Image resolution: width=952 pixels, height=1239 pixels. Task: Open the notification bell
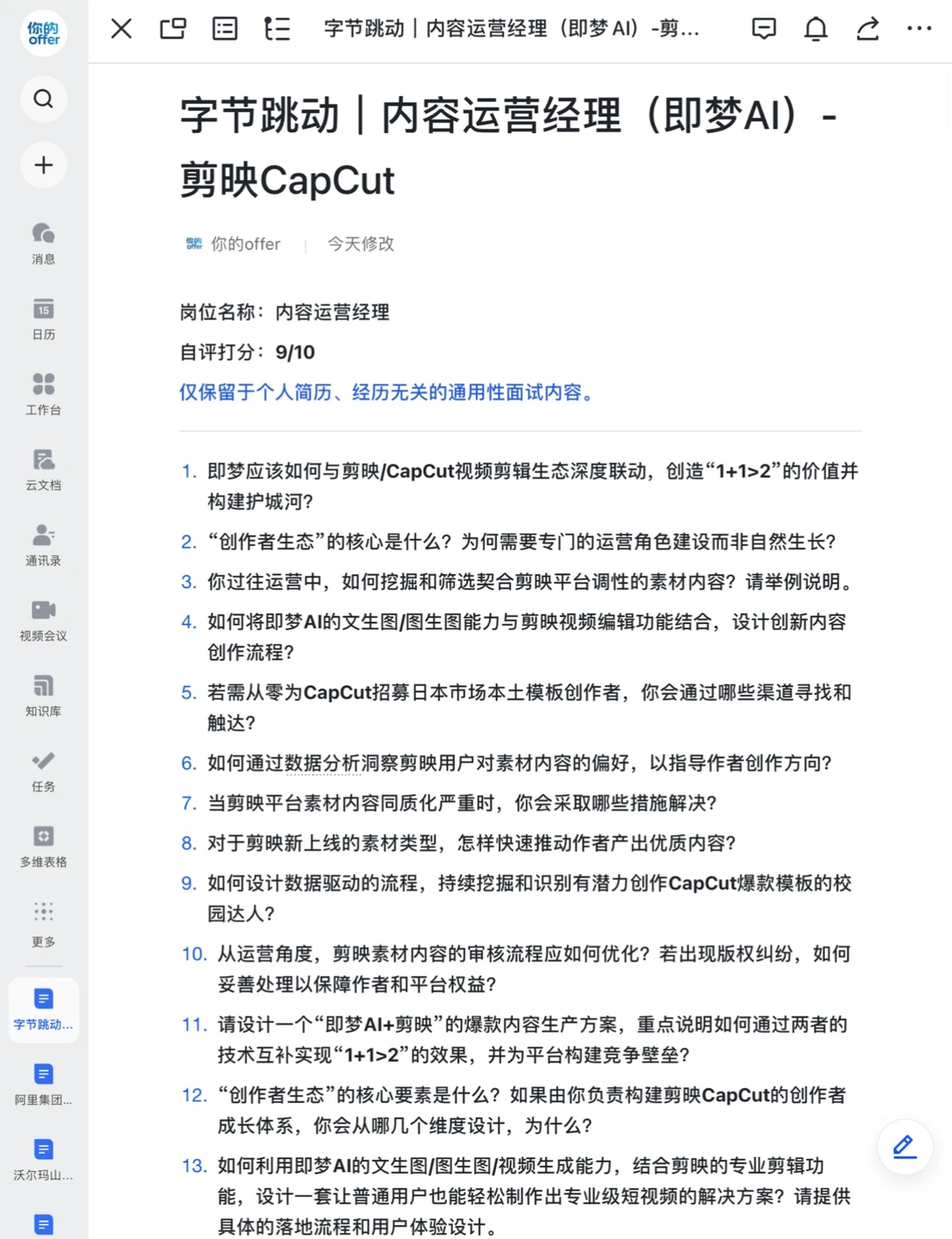coord(815,28)
